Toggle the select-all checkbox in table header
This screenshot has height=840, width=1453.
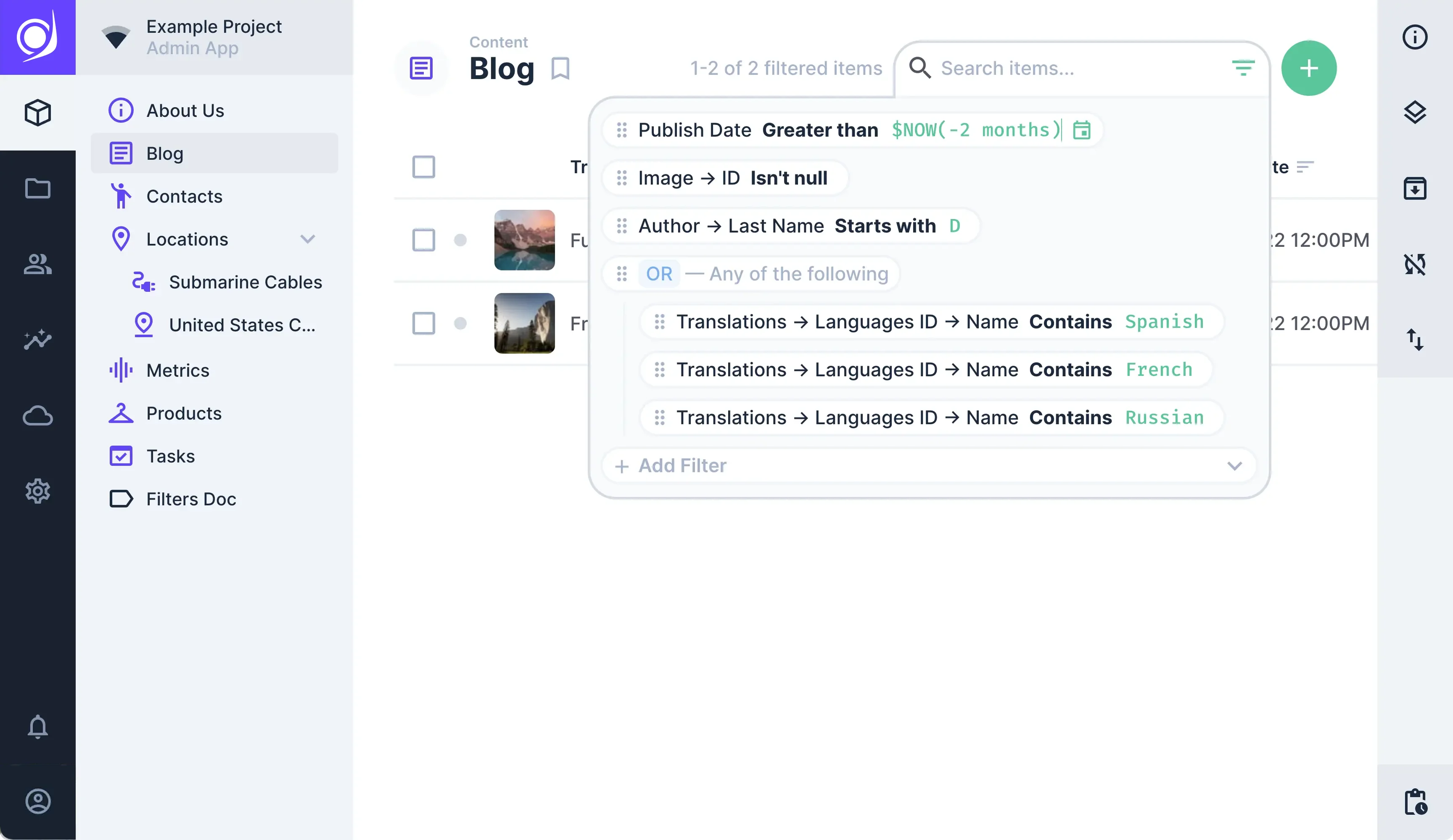pos(423,167)
